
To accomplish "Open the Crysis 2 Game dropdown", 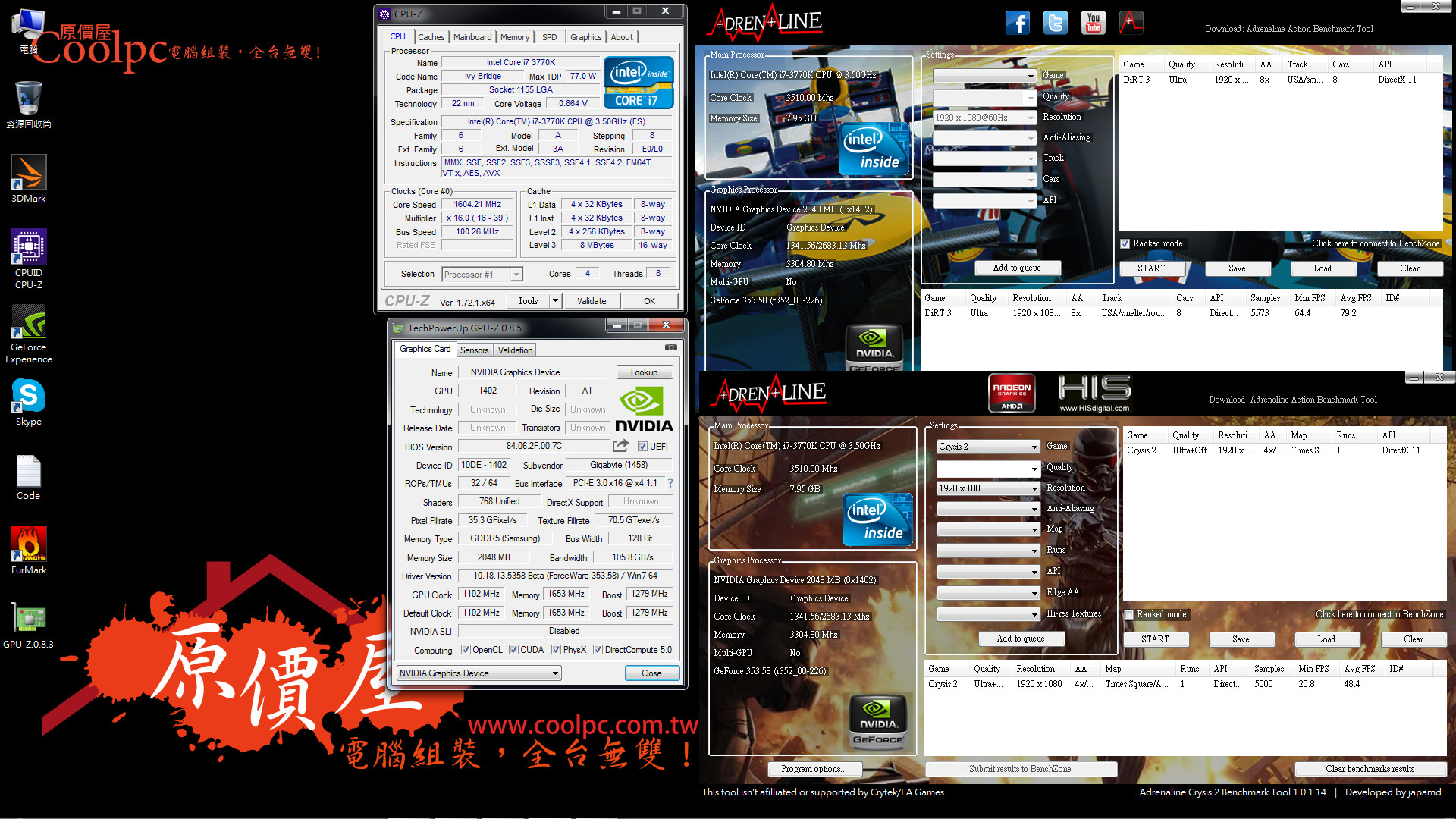I will (x=988, y=447).
